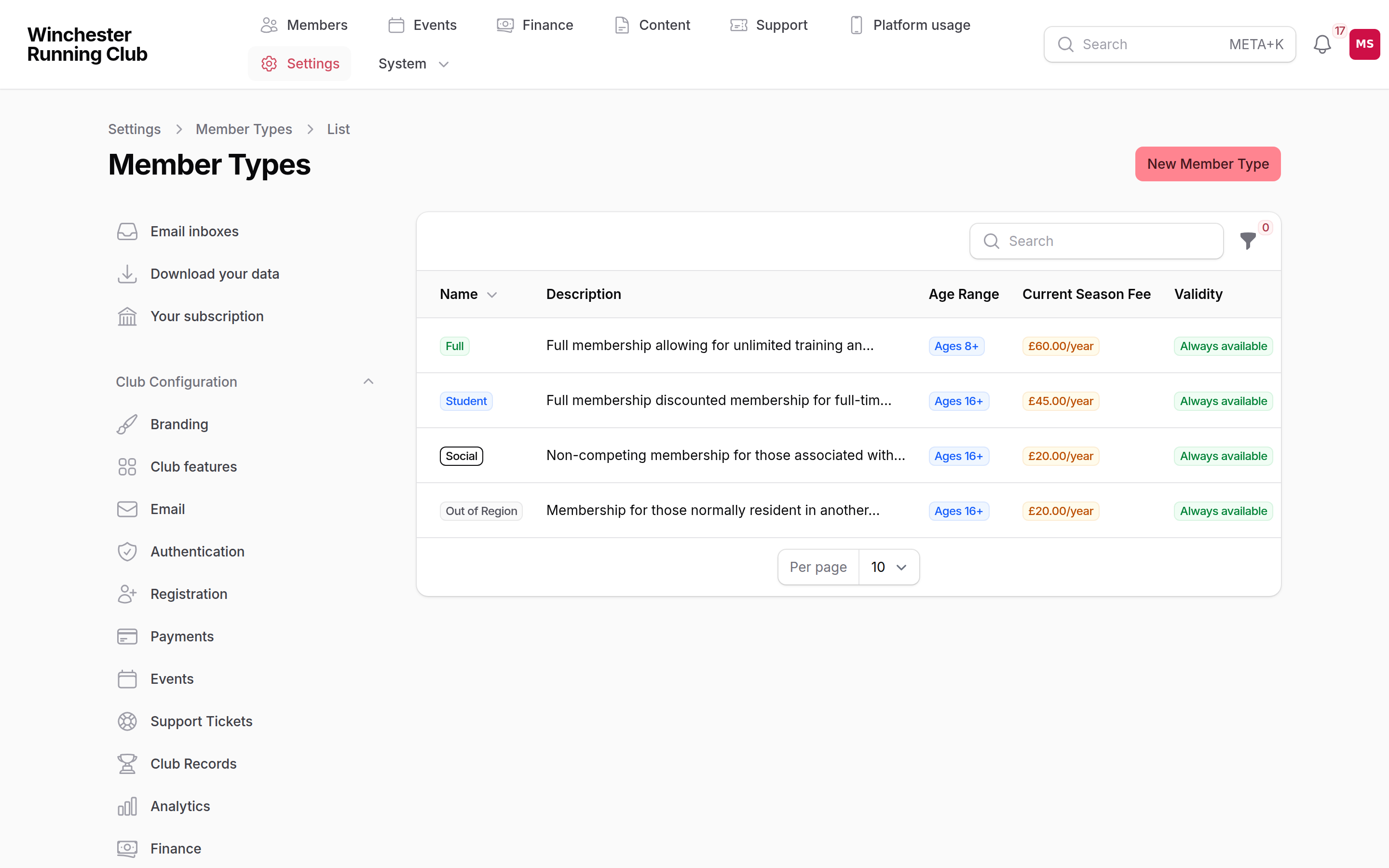Open Platform usage in the top navigation
1389x868 pixels.
pyautogui.click(x=910, y=25)
